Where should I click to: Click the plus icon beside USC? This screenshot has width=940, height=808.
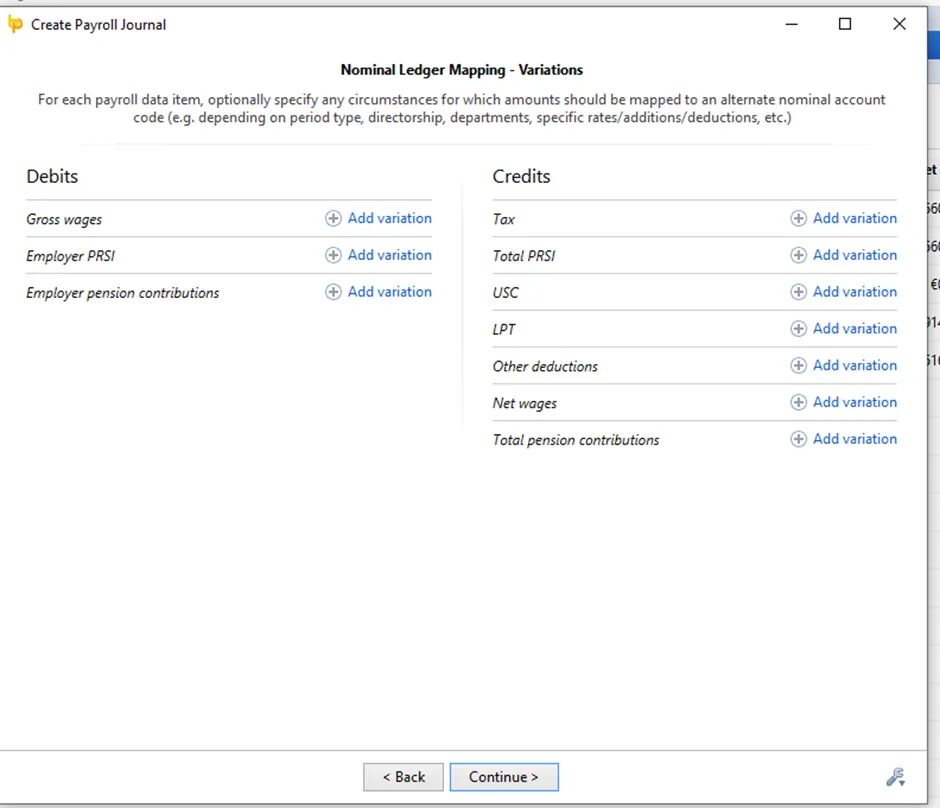(799, 292)
